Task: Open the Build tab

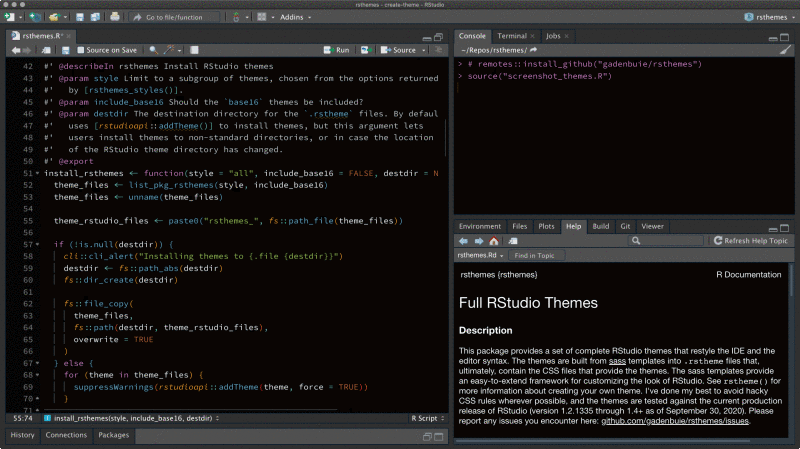Action: (x=601, y=226)
